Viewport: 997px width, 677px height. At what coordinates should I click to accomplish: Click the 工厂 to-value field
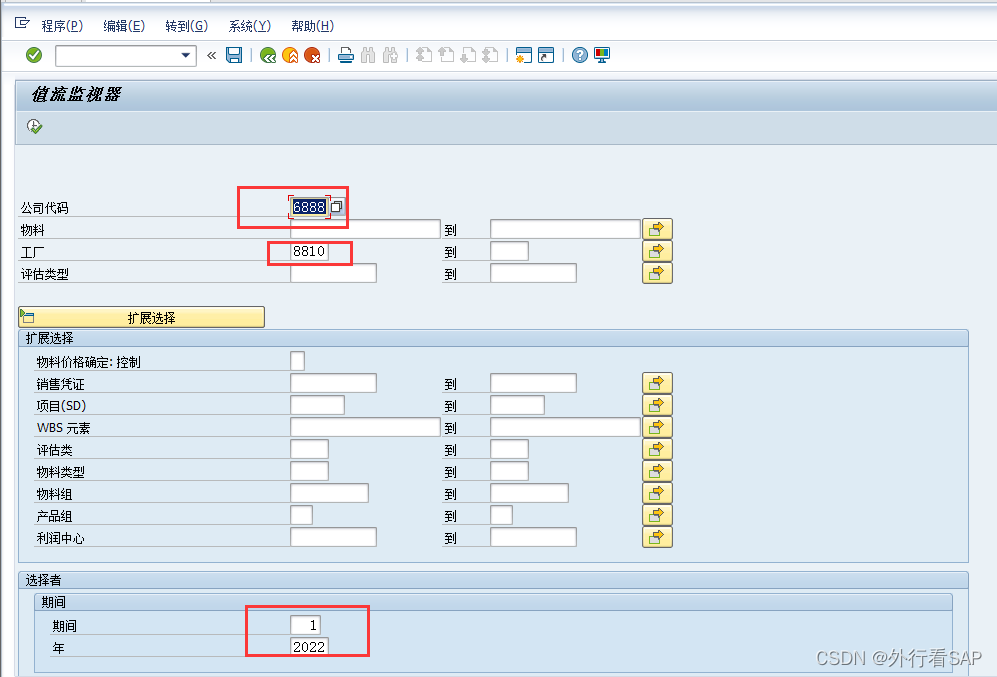[509, 251]
